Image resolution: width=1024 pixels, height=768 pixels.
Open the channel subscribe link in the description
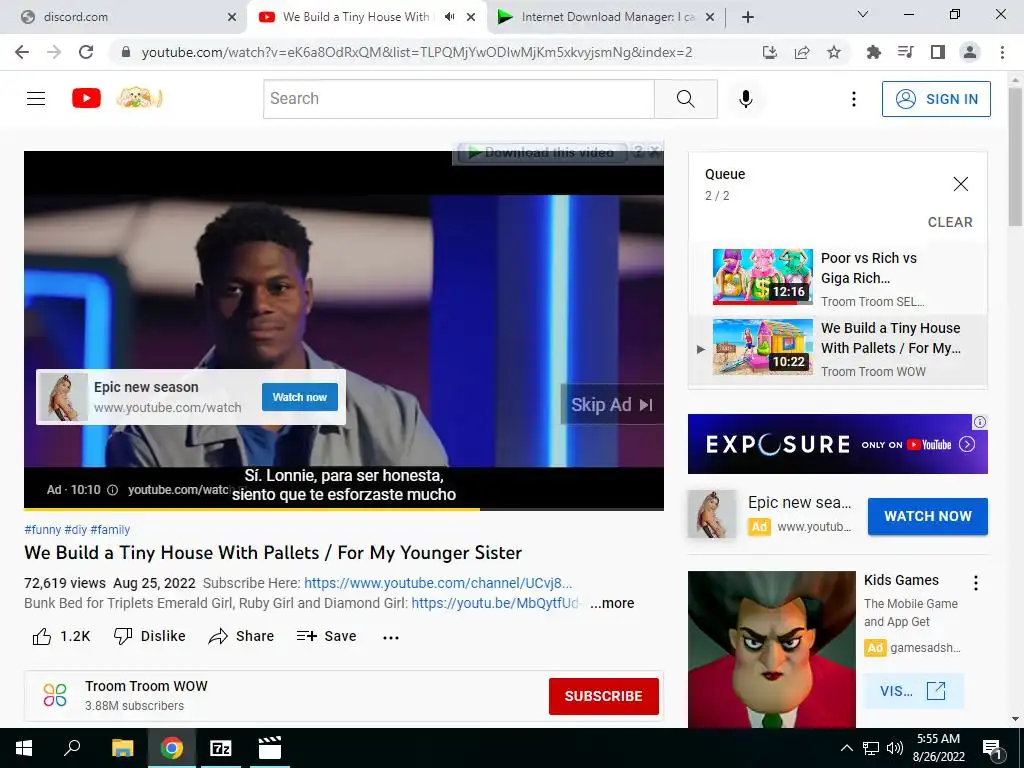438,583
